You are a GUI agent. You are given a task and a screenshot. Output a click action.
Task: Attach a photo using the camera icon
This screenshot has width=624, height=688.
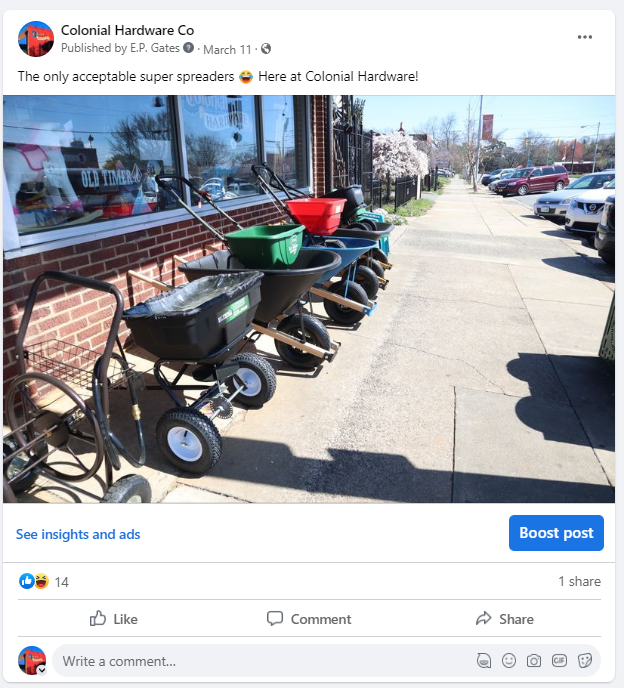pos(534,660)
